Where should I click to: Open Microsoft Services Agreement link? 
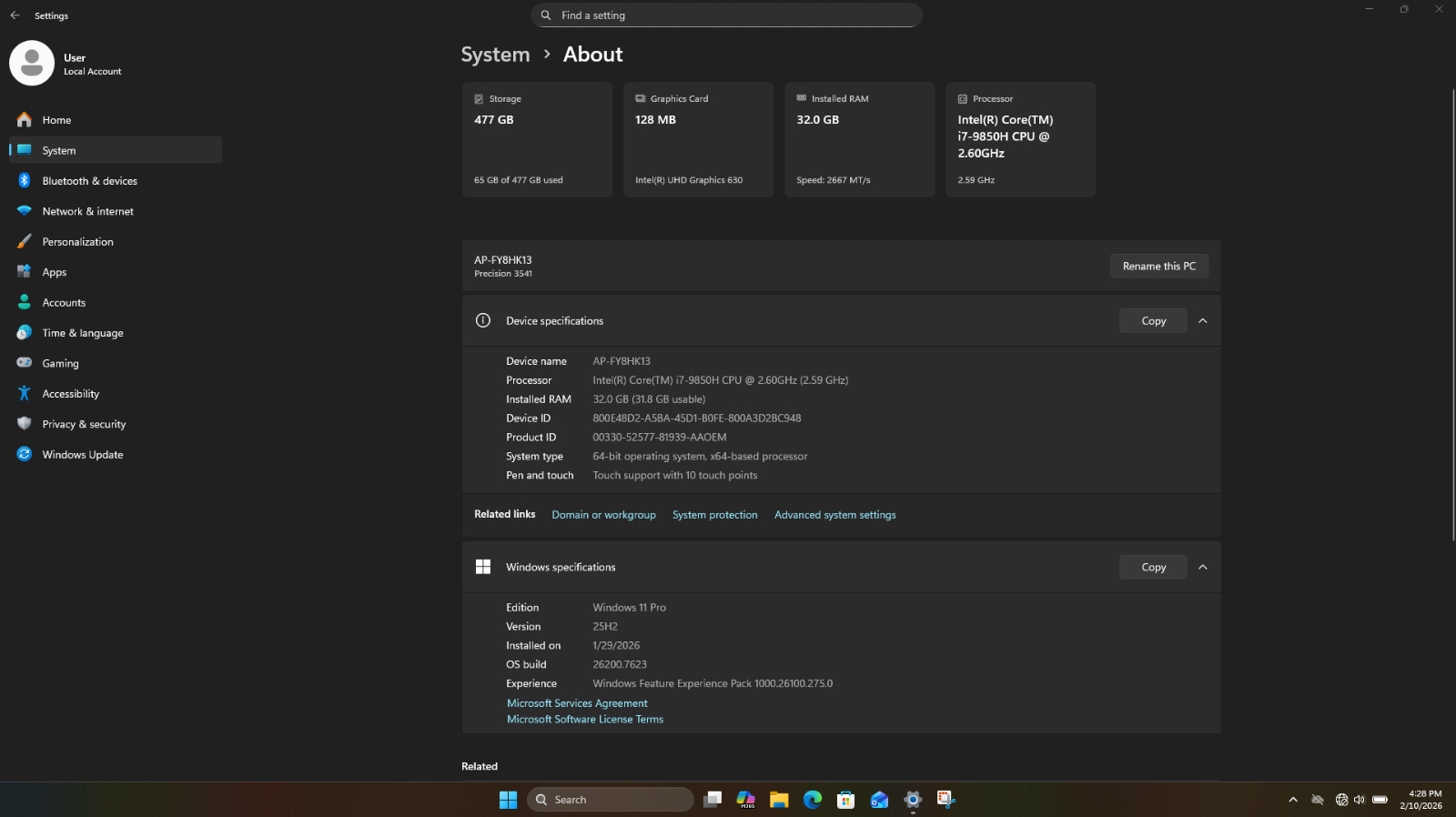[577, 703]
